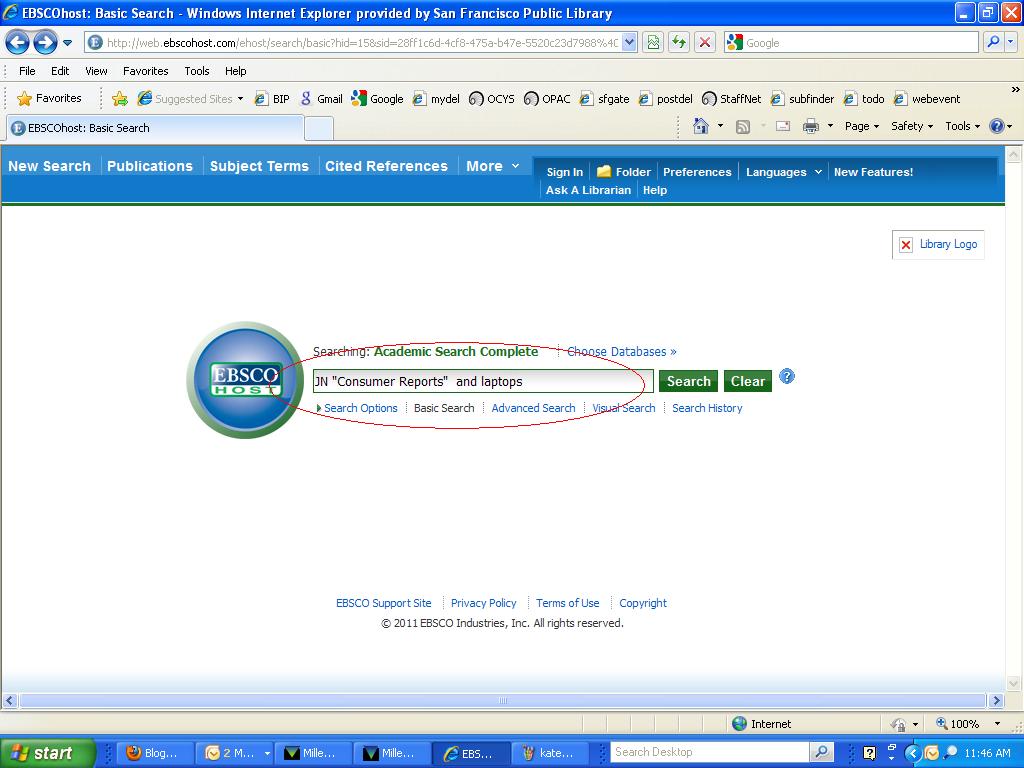
Task: Open the Favorites star button
Action: 50,99
